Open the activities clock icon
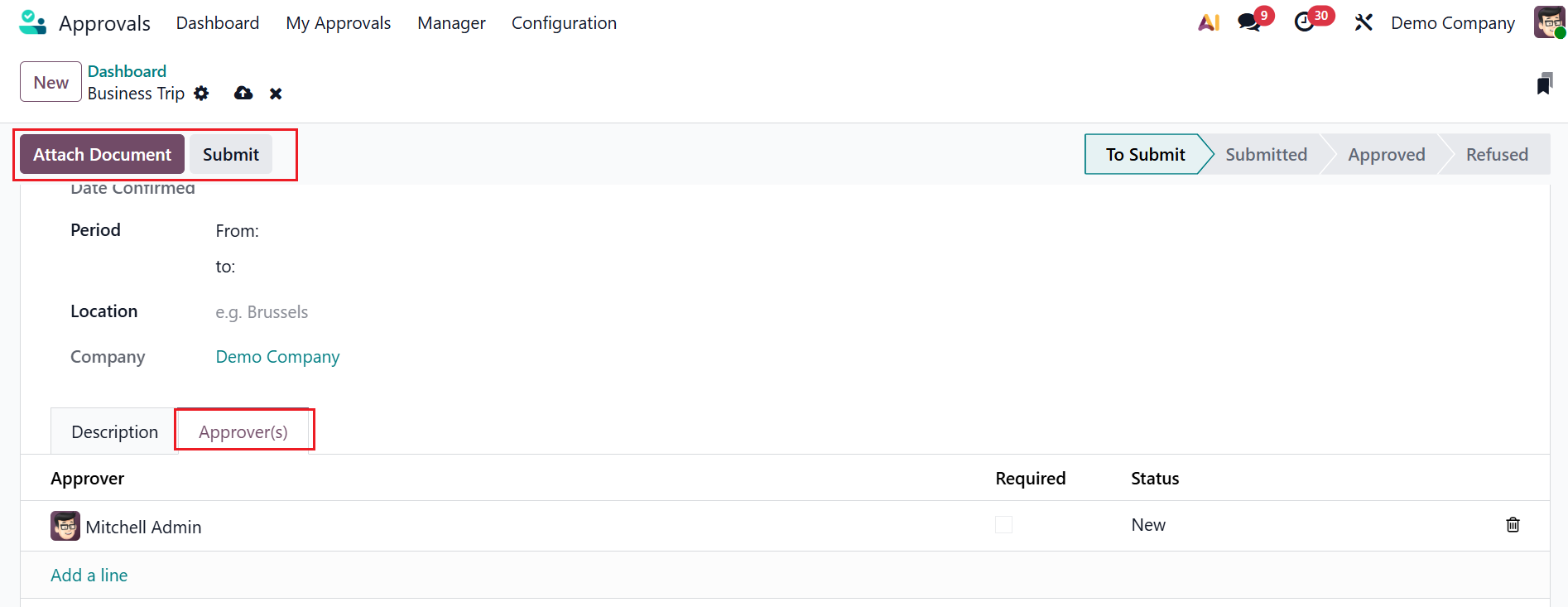Viewport: 1568px width, 607px height. pyautogui.click(x=1305, y=22)
